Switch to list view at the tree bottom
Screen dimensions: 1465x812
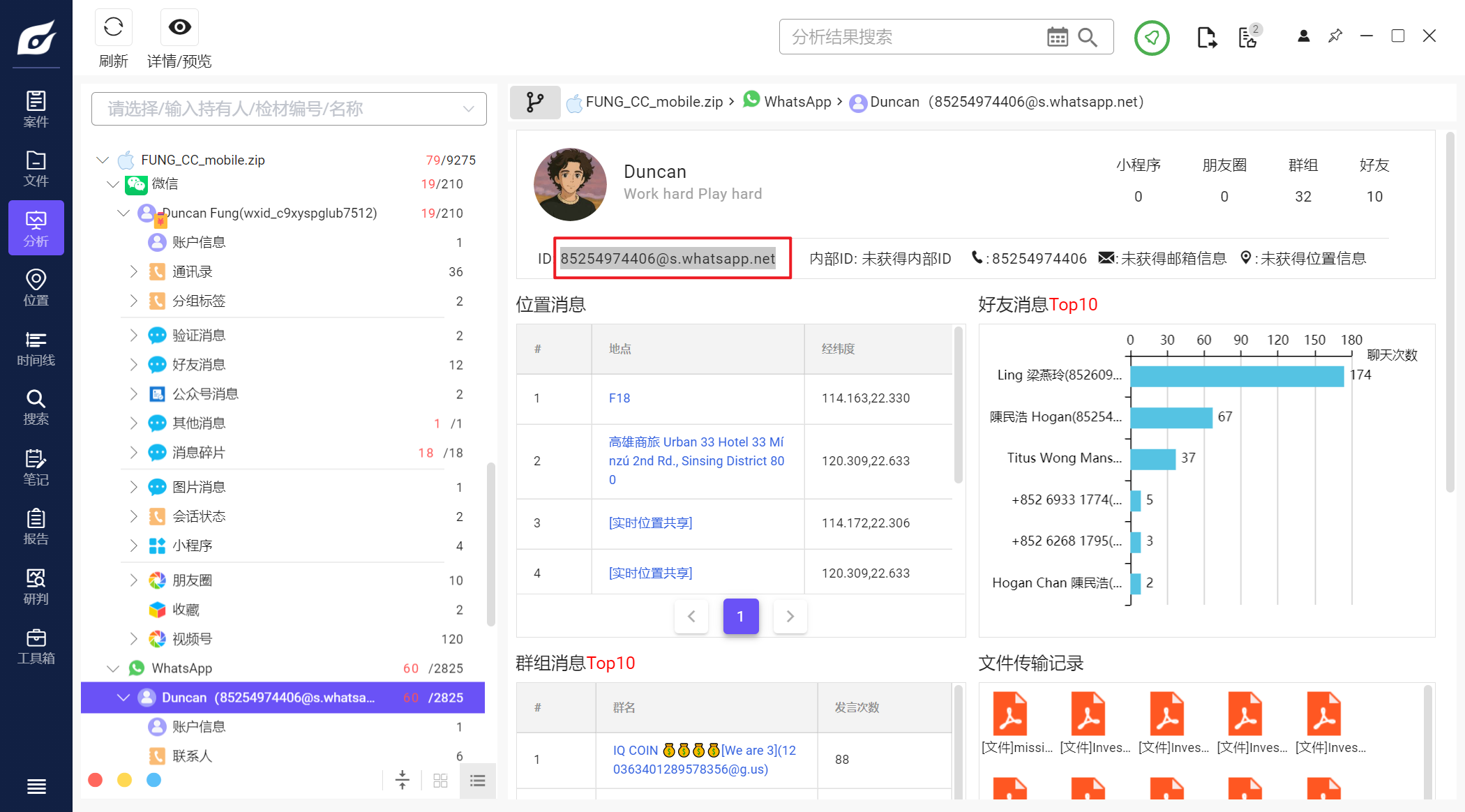click(478, 781)
